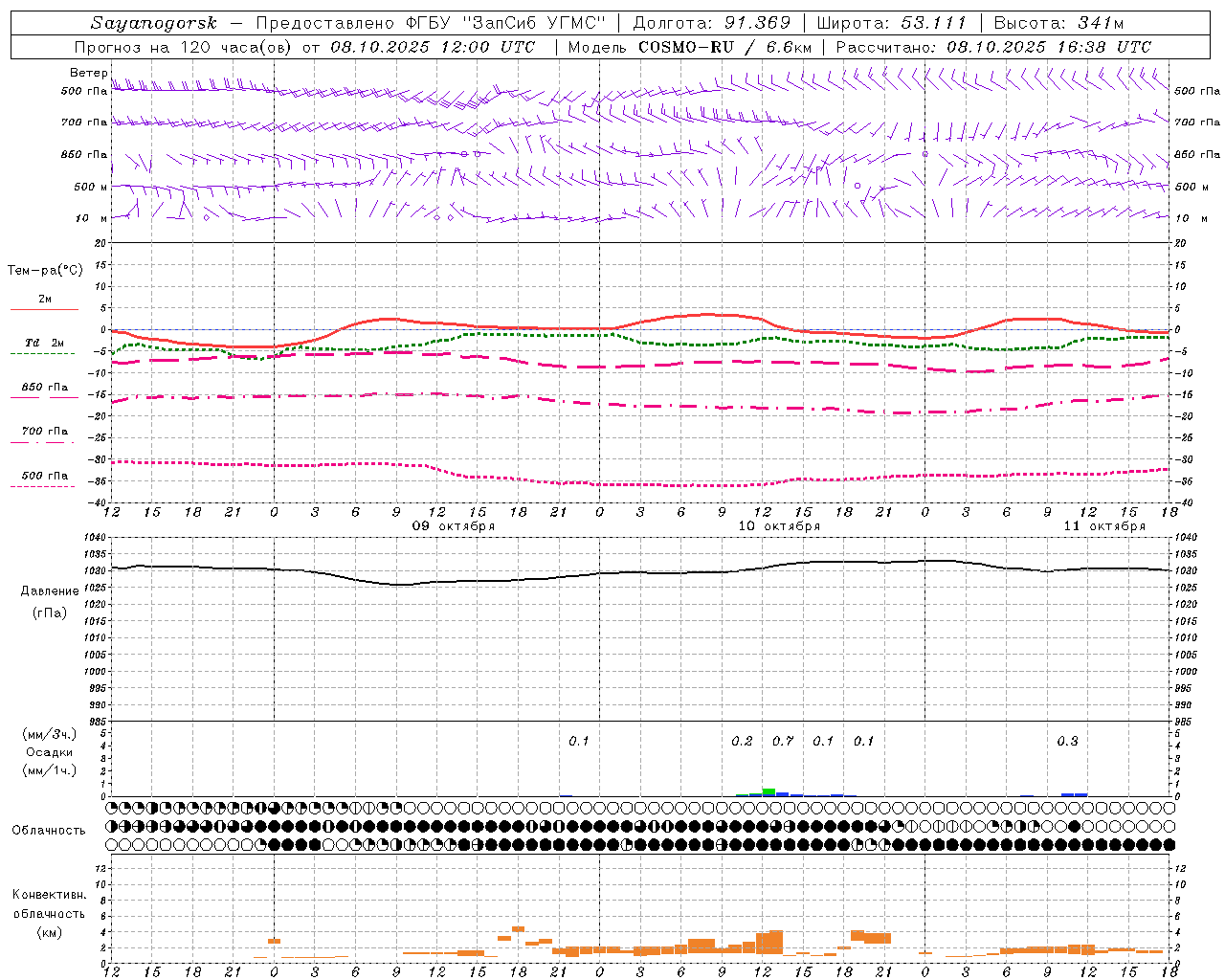The height and width of the screenshot is (980, 1225).
Task: Click the "(км)" convective height unit label
Action: click(x=50, y=932)
